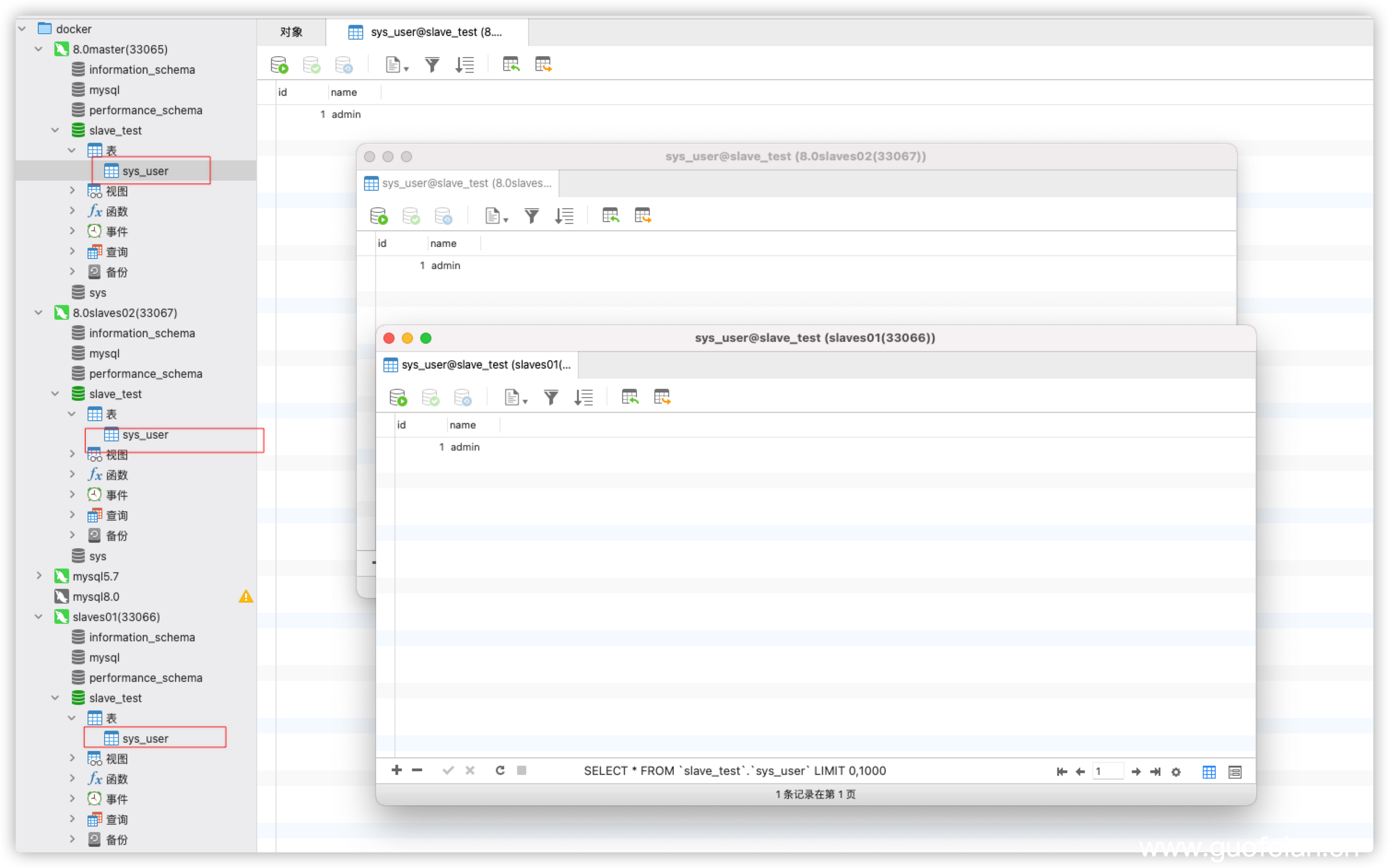This screenshot has width=1389, height=868.
Task: Click export wizard icon in main window toolbar
Action: coord(542,65)
